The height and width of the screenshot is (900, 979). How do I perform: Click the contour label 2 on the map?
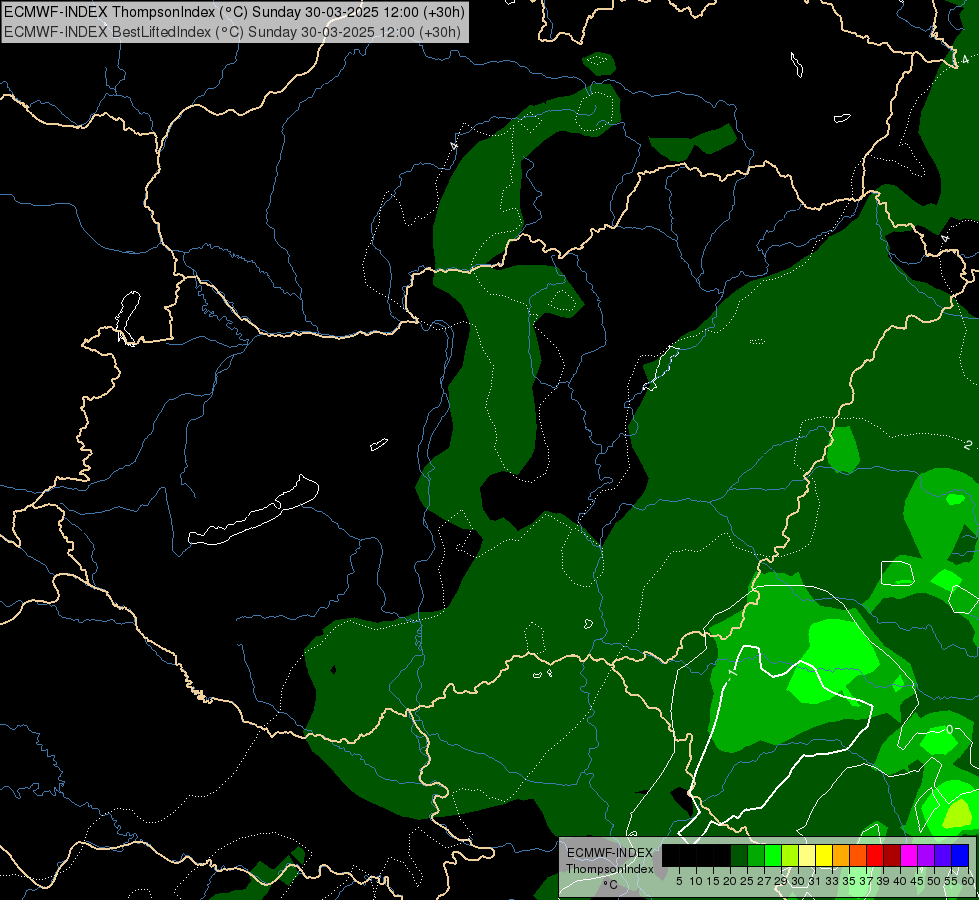(x=968, y=445)
